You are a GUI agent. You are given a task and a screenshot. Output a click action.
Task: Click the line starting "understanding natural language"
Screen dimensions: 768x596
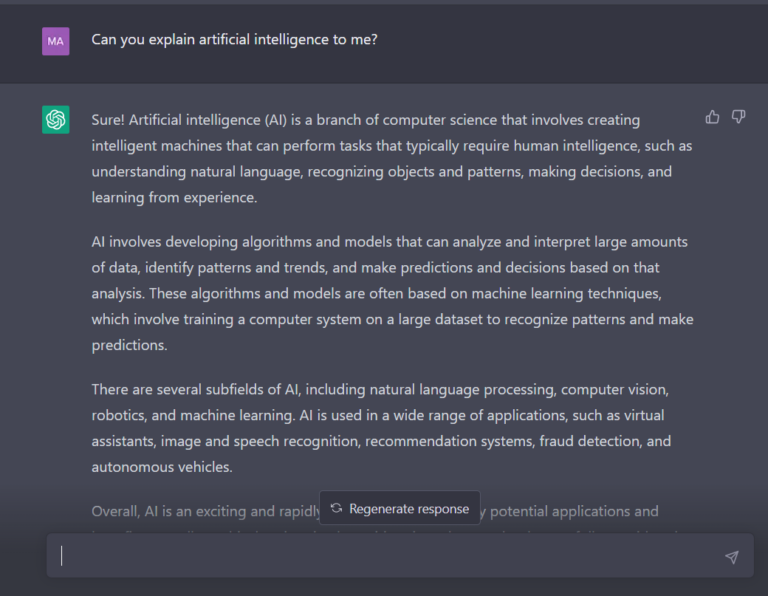(x=382, y=172)
